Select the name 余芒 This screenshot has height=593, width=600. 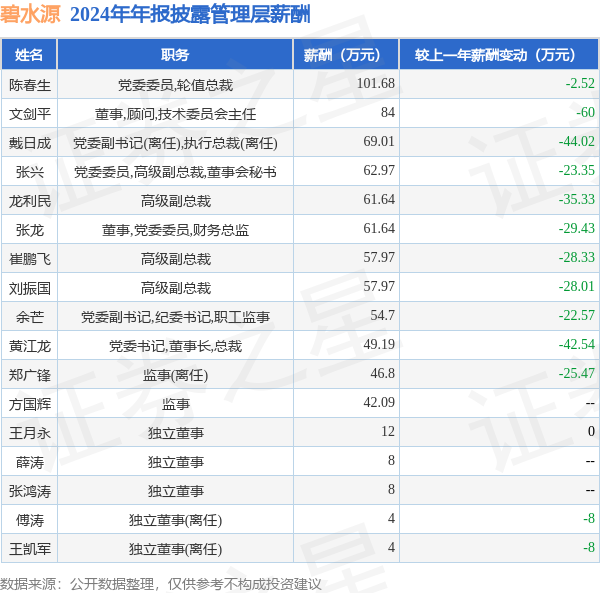pyautogui.click(x=30, y=317)
